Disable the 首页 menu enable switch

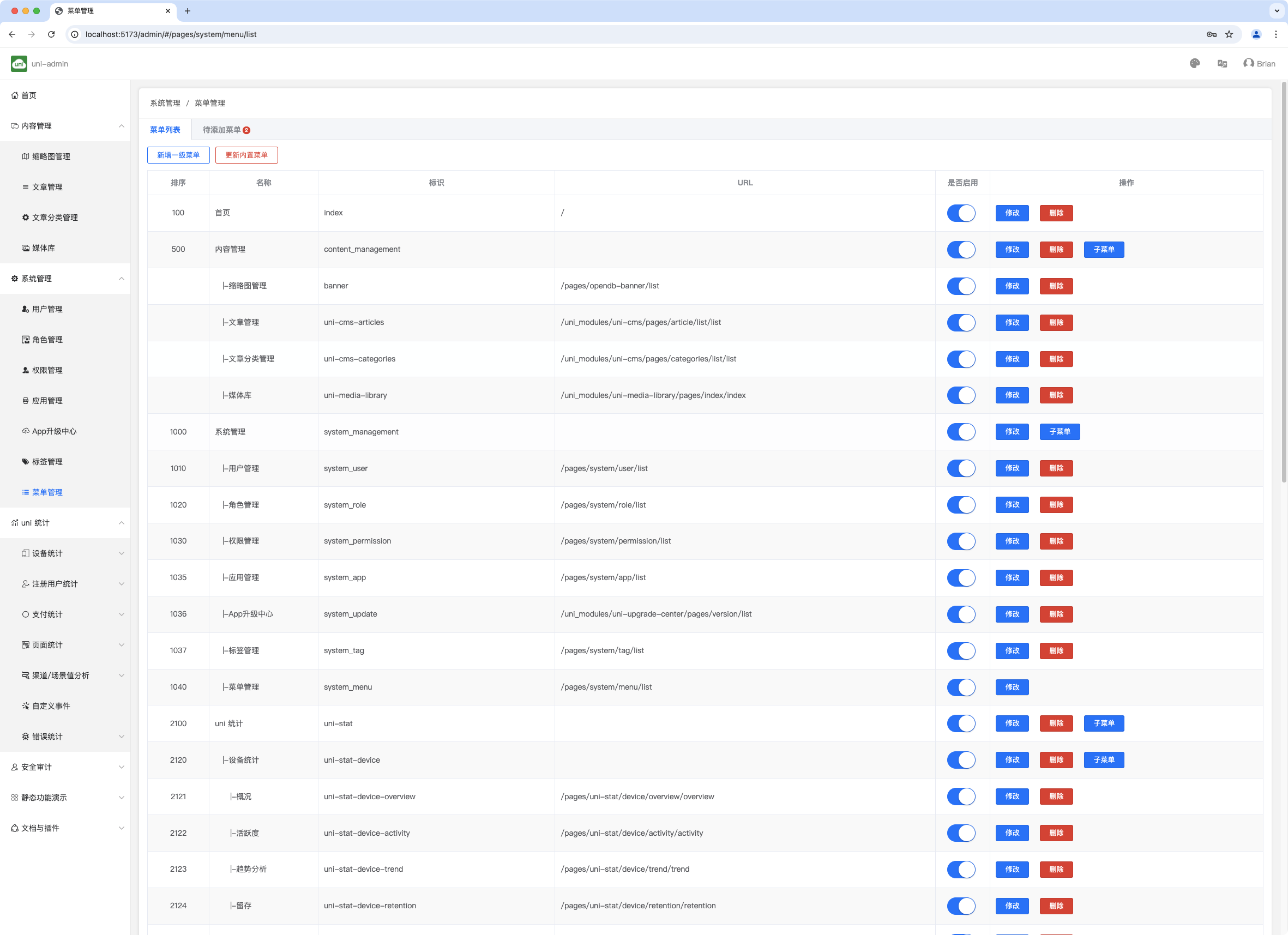point(961,213)
